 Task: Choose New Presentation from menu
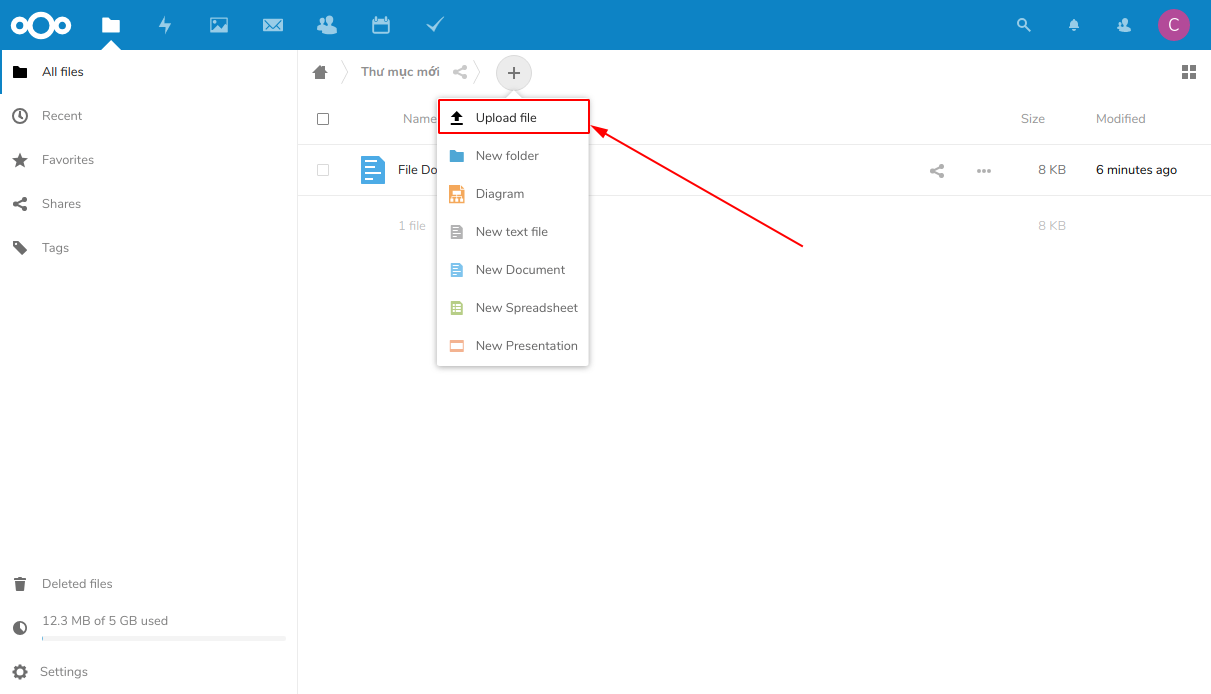pos(513,346)
